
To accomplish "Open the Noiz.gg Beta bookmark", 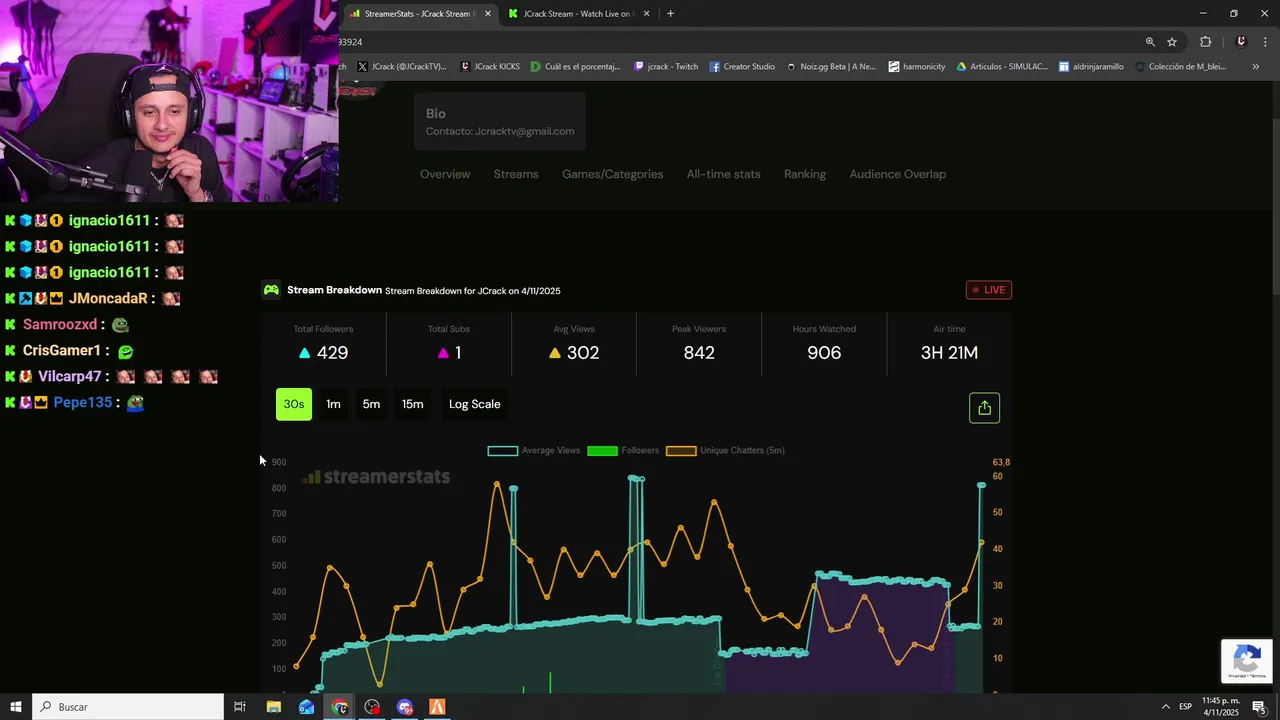I will (831, 67).
